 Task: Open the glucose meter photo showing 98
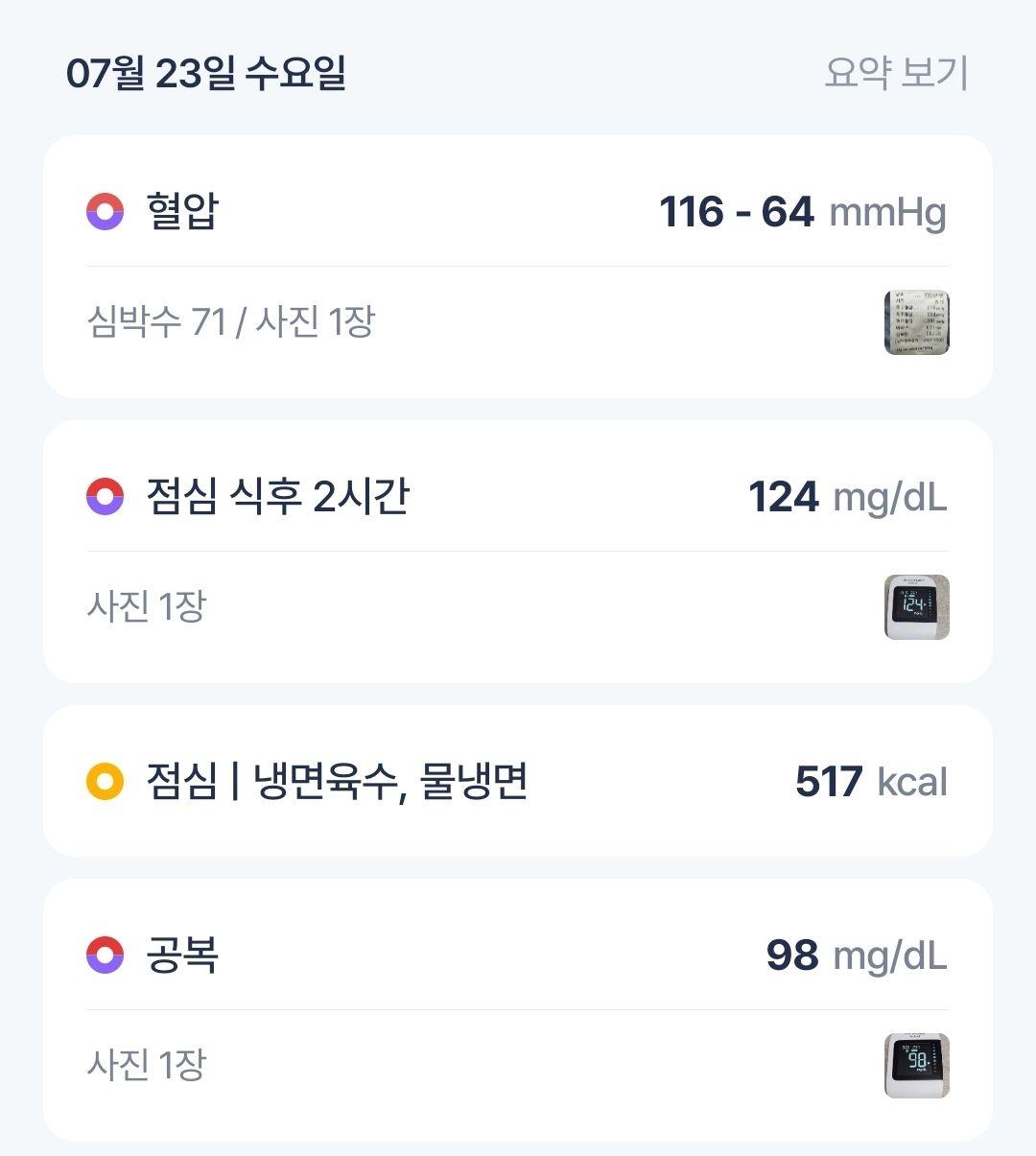tap(917, 1066)
